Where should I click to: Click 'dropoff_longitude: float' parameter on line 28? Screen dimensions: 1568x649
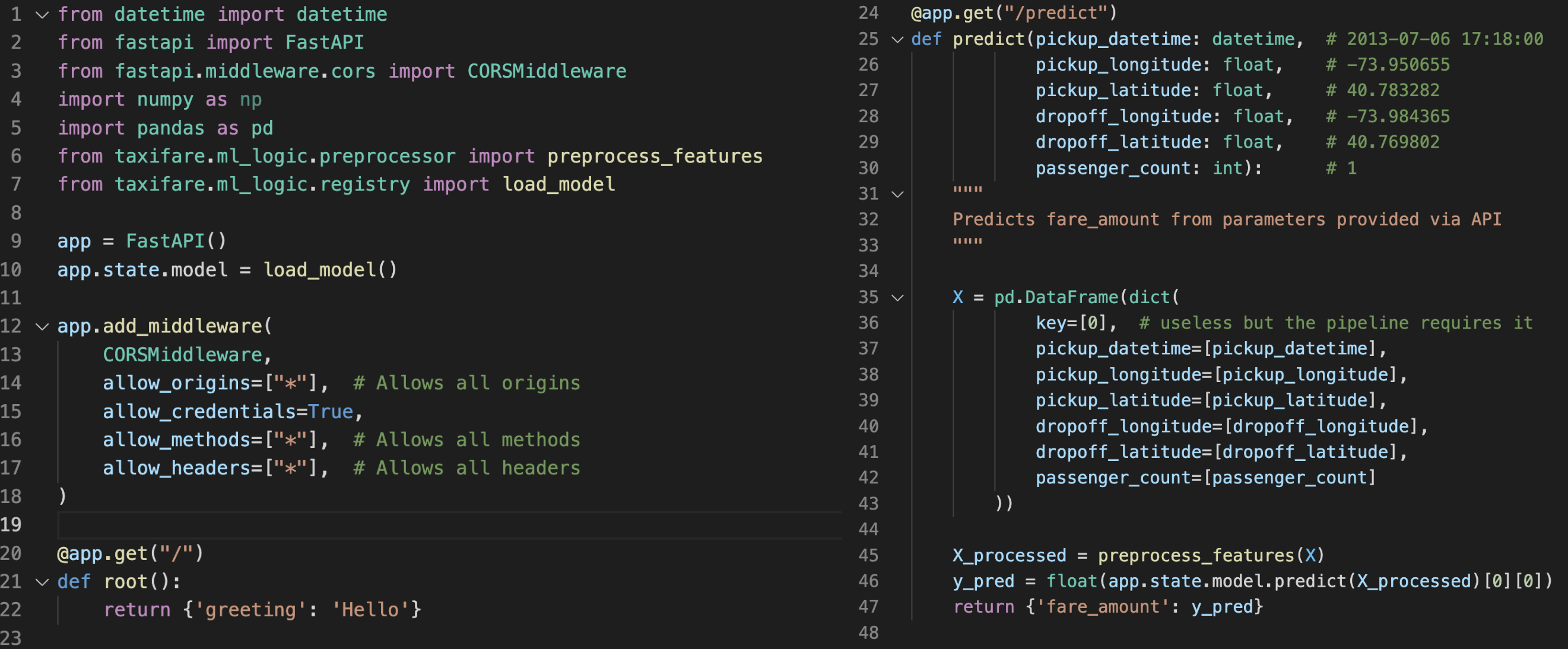(1160, 117)
